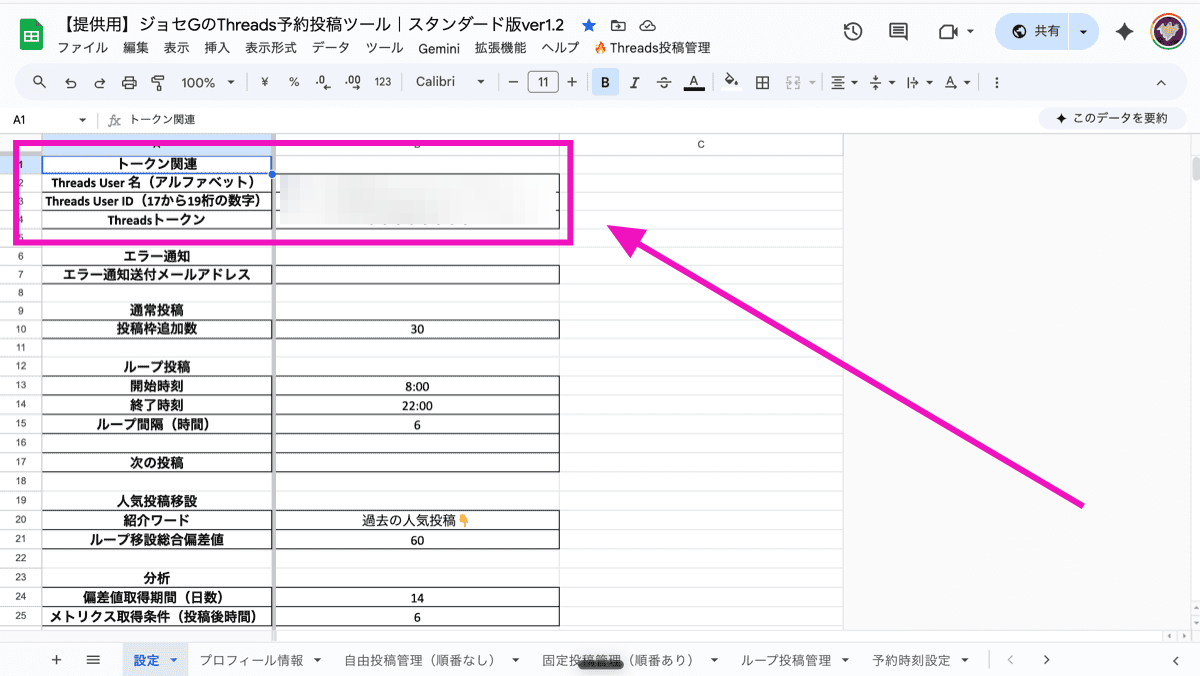This screenshot has height=676, width=1200.
Task: Click the vertical scrollbar thumb
Action: [x=1193, y=168]
